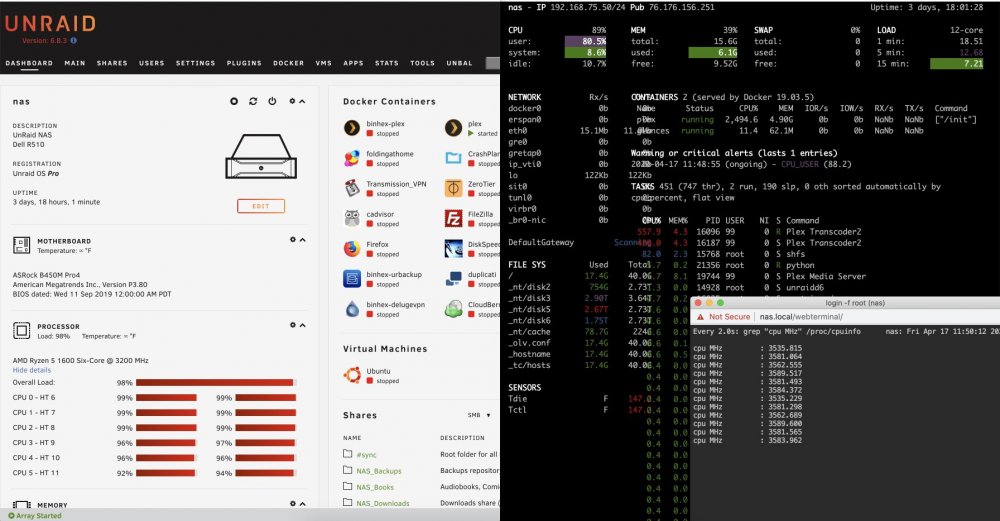Open the Shares tab in navigation
Viewport: 1000px width, 521px height.
[112, 63]
